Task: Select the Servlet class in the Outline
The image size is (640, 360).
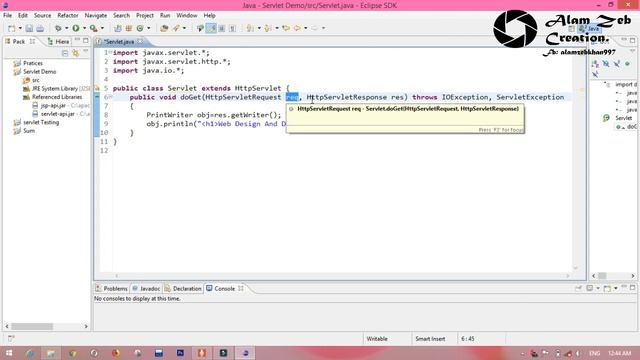Action: tap(618, 118)
